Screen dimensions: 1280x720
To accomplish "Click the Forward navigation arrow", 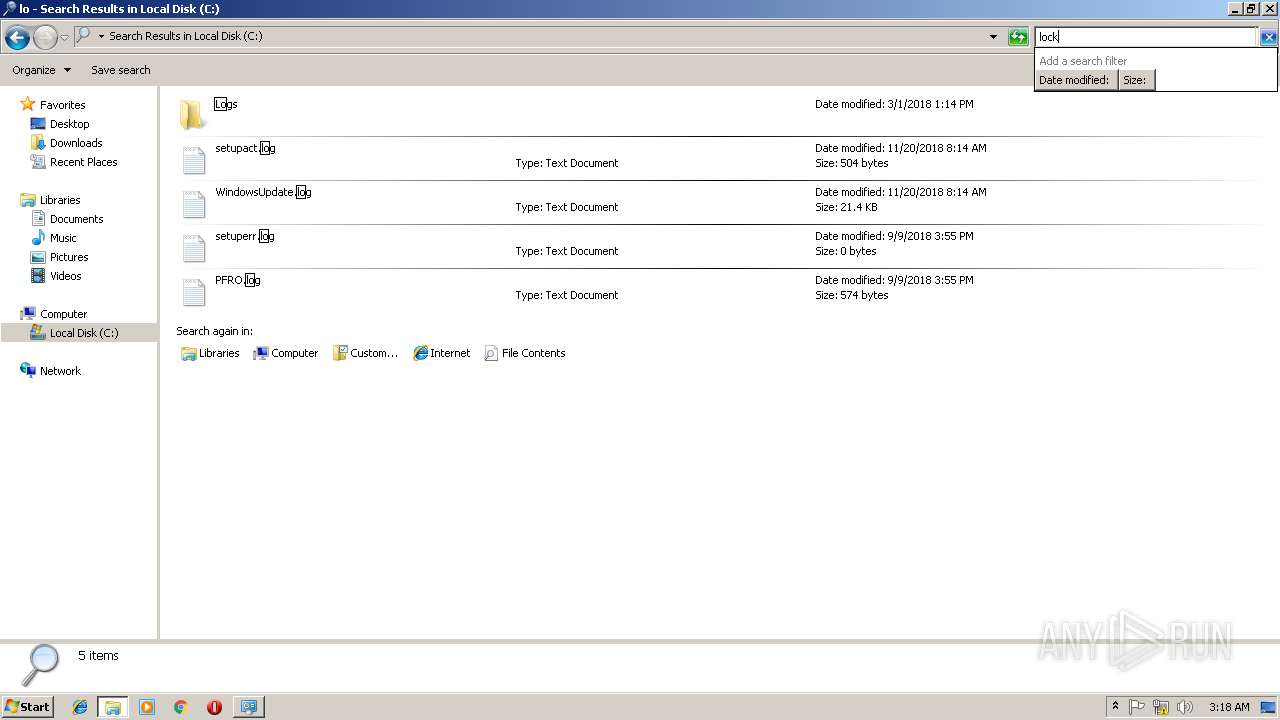I will point(45,38).
